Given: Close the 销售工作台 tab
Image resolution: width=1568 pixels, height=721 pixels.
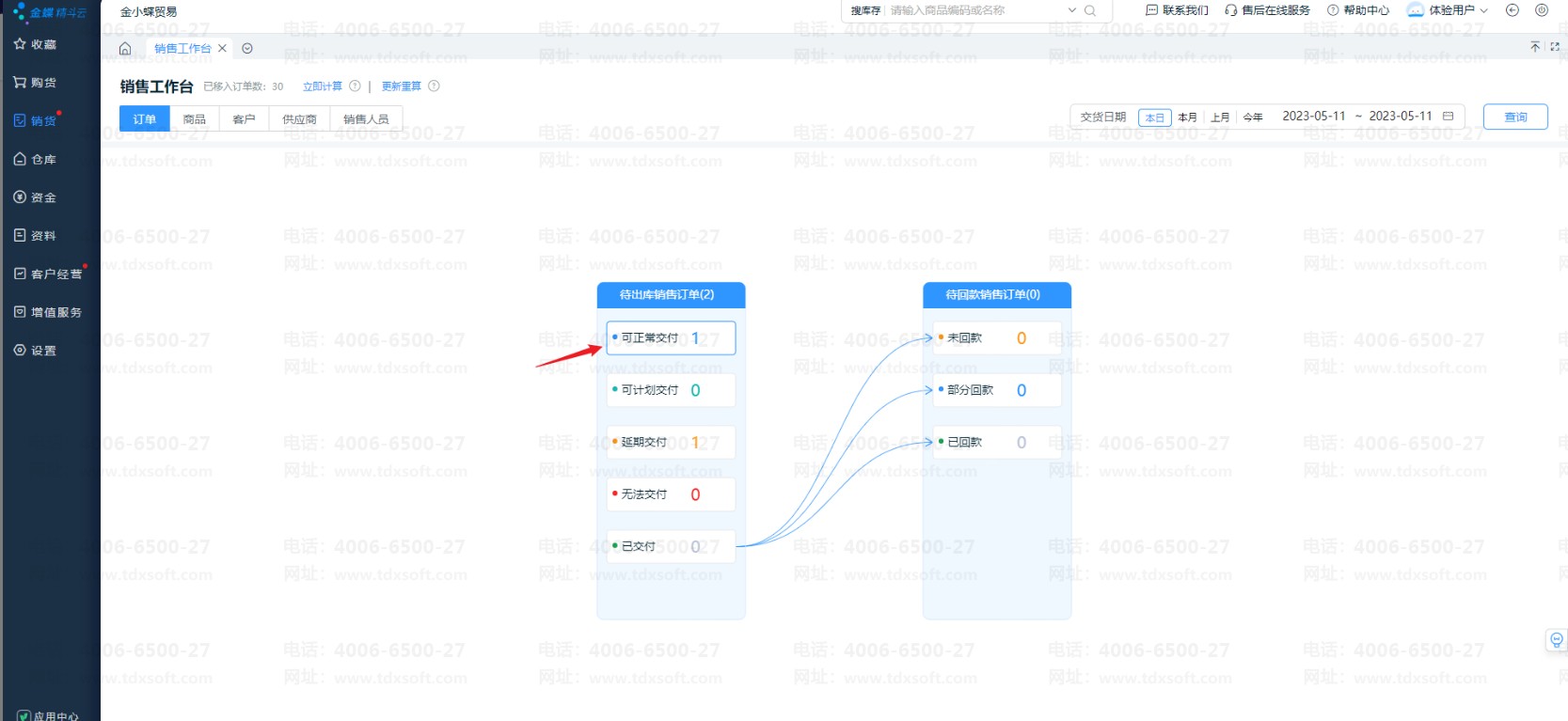Looking at the screenshot, I should [x=222, y=48].
